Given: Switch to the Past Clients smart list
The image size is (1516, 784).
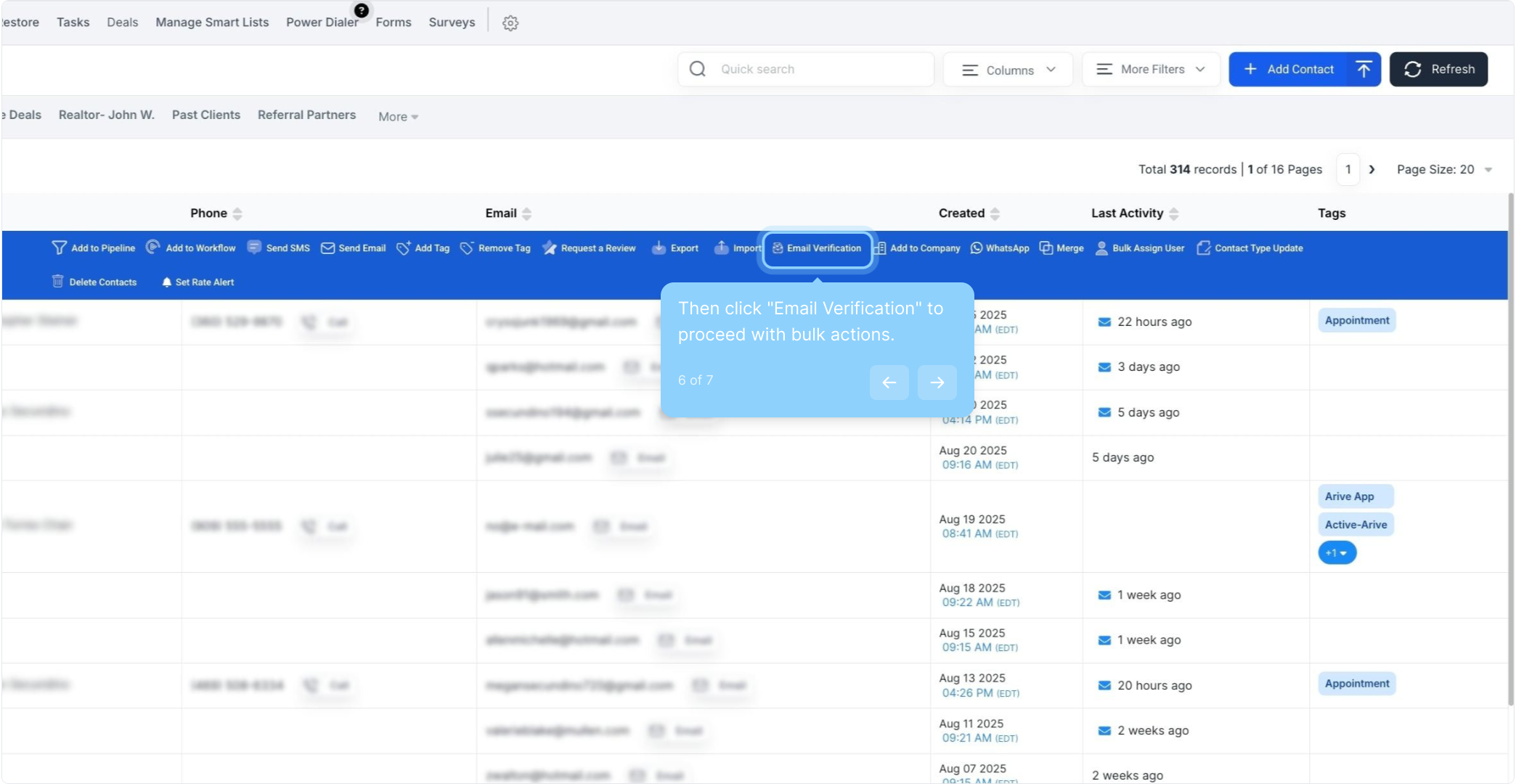Looking at the screenshot, I should [205, 115].
